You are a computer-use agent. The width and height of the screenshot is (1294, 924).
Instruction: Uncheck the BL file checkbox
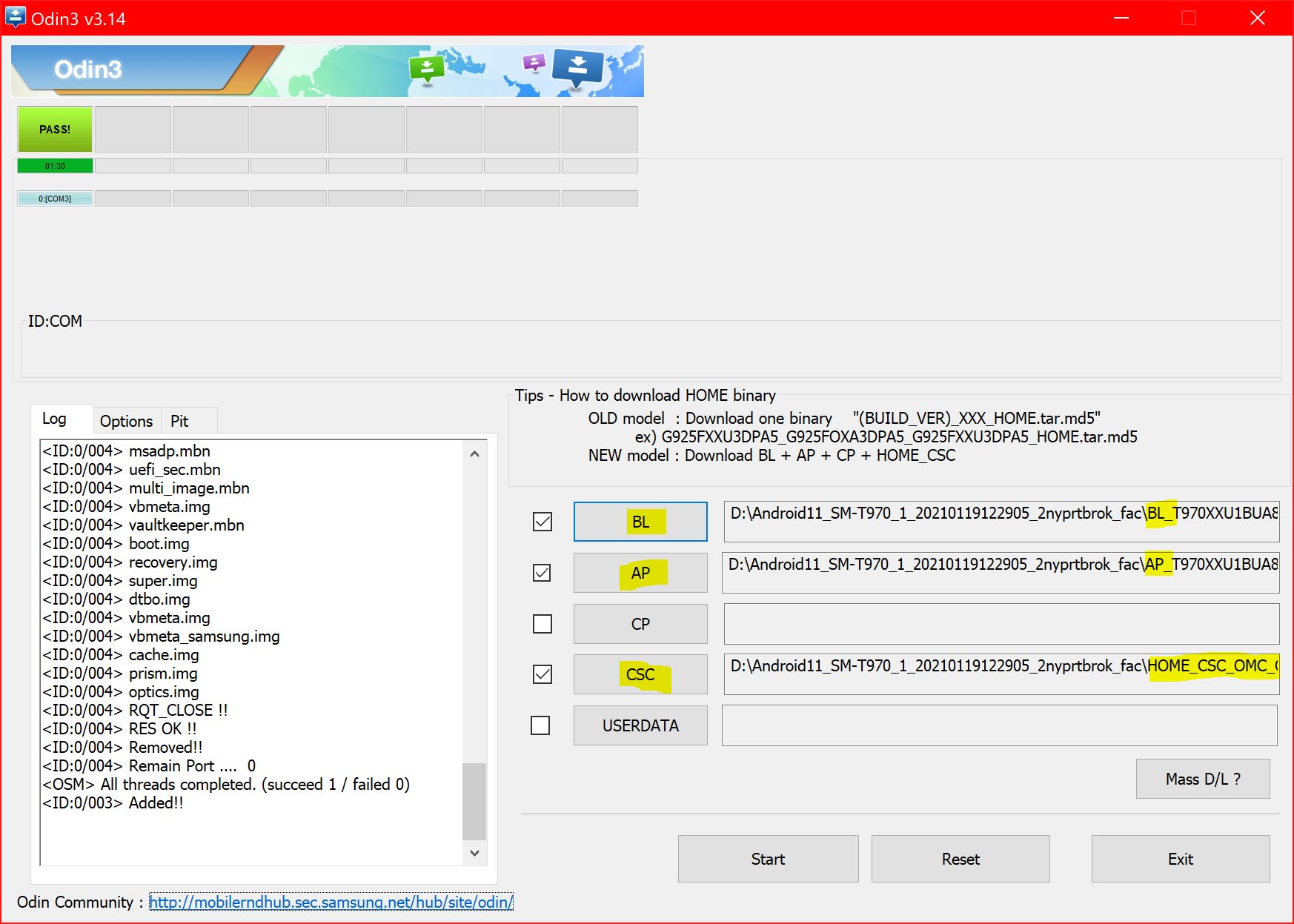coord(543,522)
